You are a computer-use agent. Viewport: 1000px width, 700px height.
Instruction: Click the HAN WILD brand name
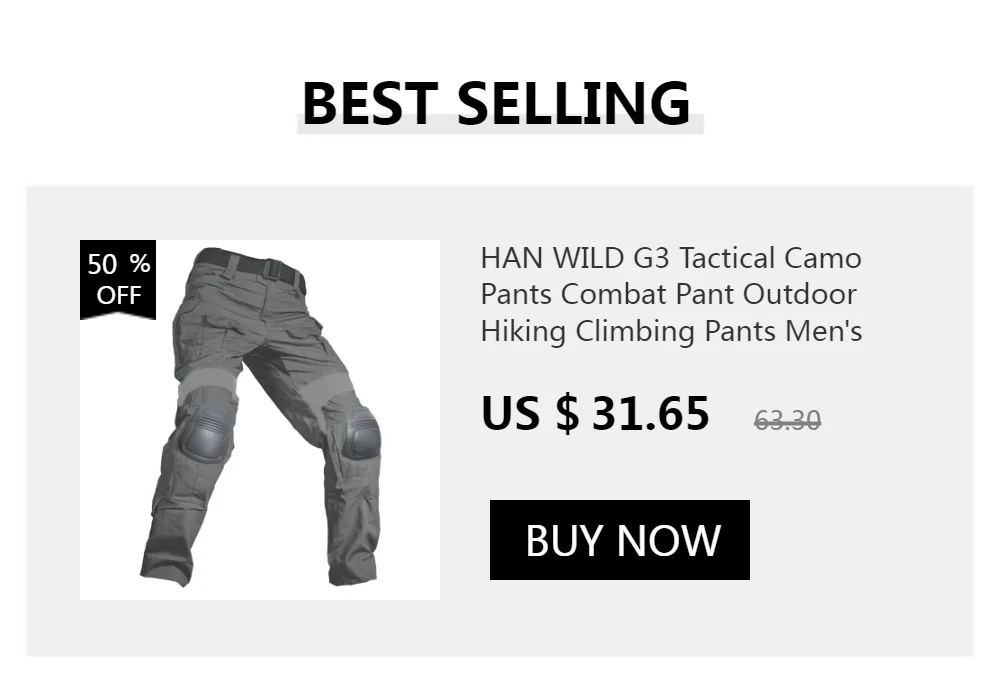point(552,258)
